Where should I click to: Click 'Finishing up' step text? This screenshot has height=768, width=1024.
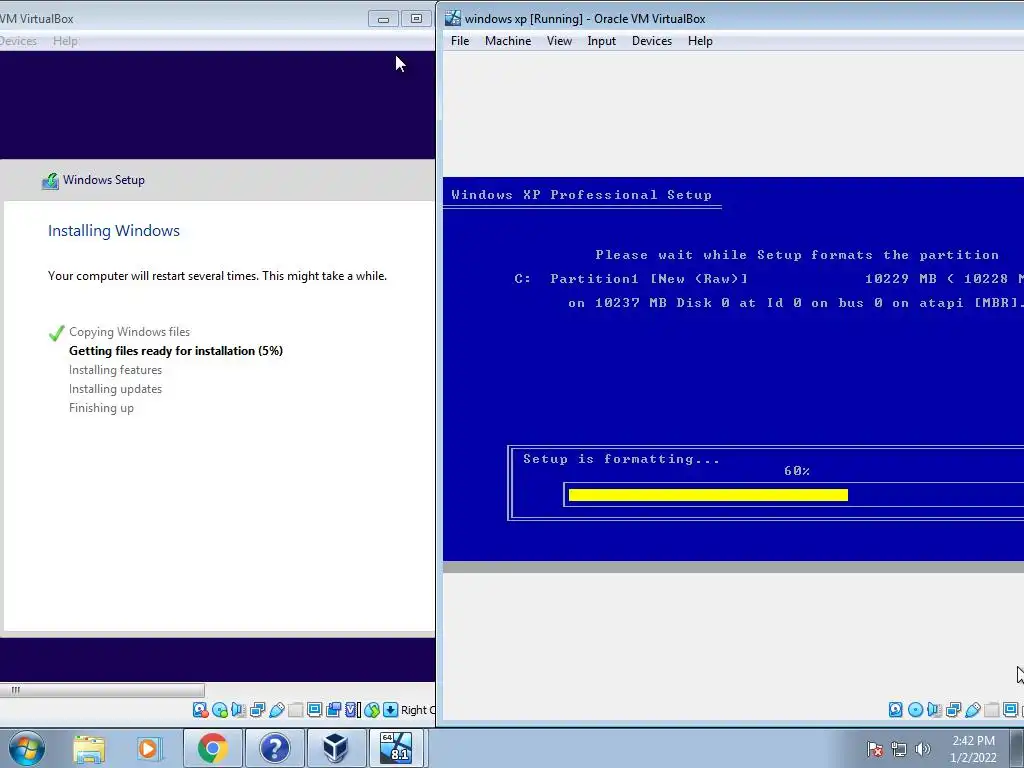pos(101,408)
